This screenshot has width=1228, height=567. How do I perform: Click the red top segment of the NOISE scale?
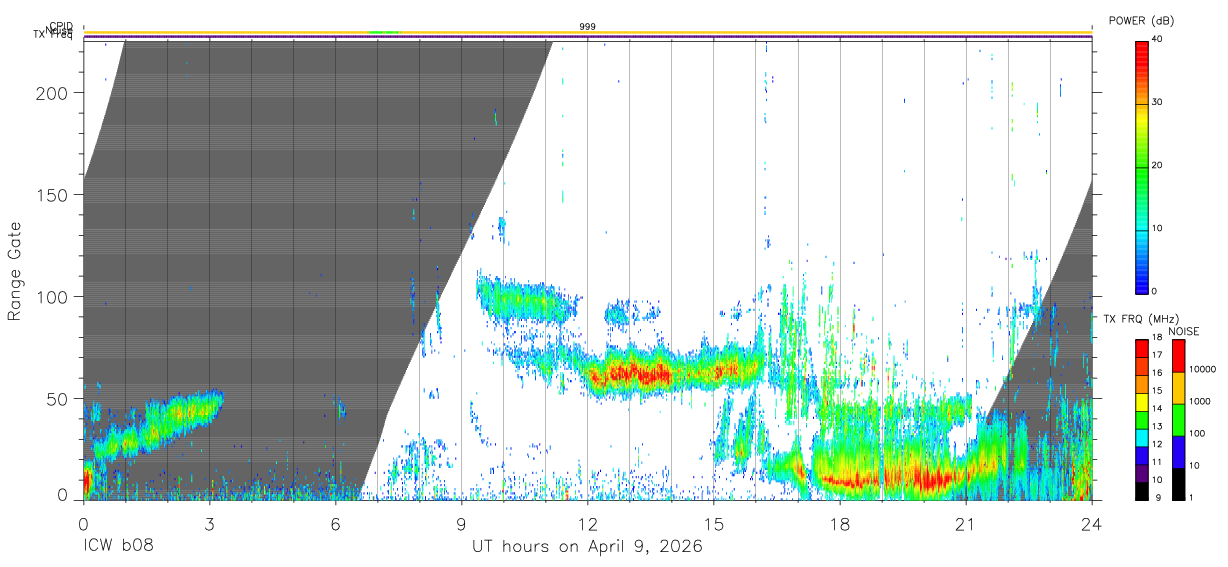[1177, 356]
